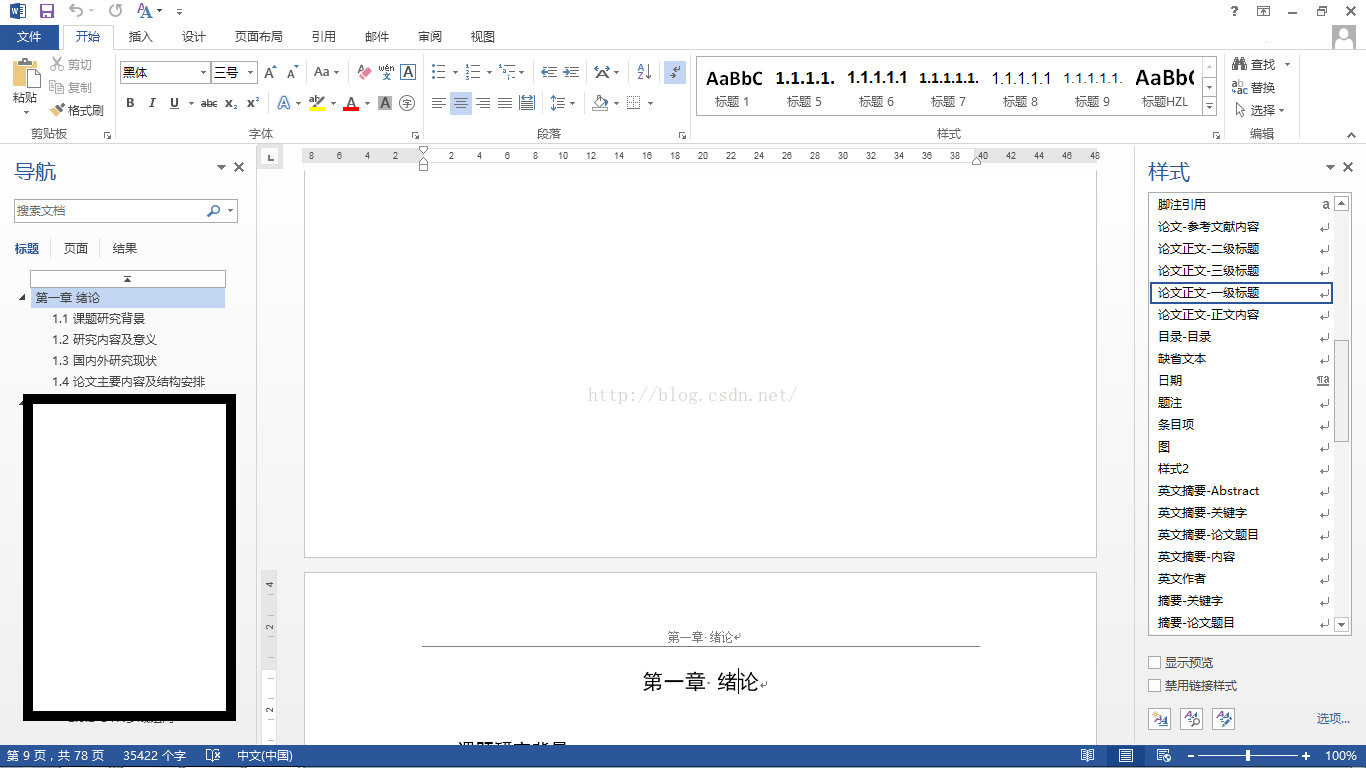Apply strikethrough formatting
This screenshot has height=768, width=1366.
coord(209,103)
